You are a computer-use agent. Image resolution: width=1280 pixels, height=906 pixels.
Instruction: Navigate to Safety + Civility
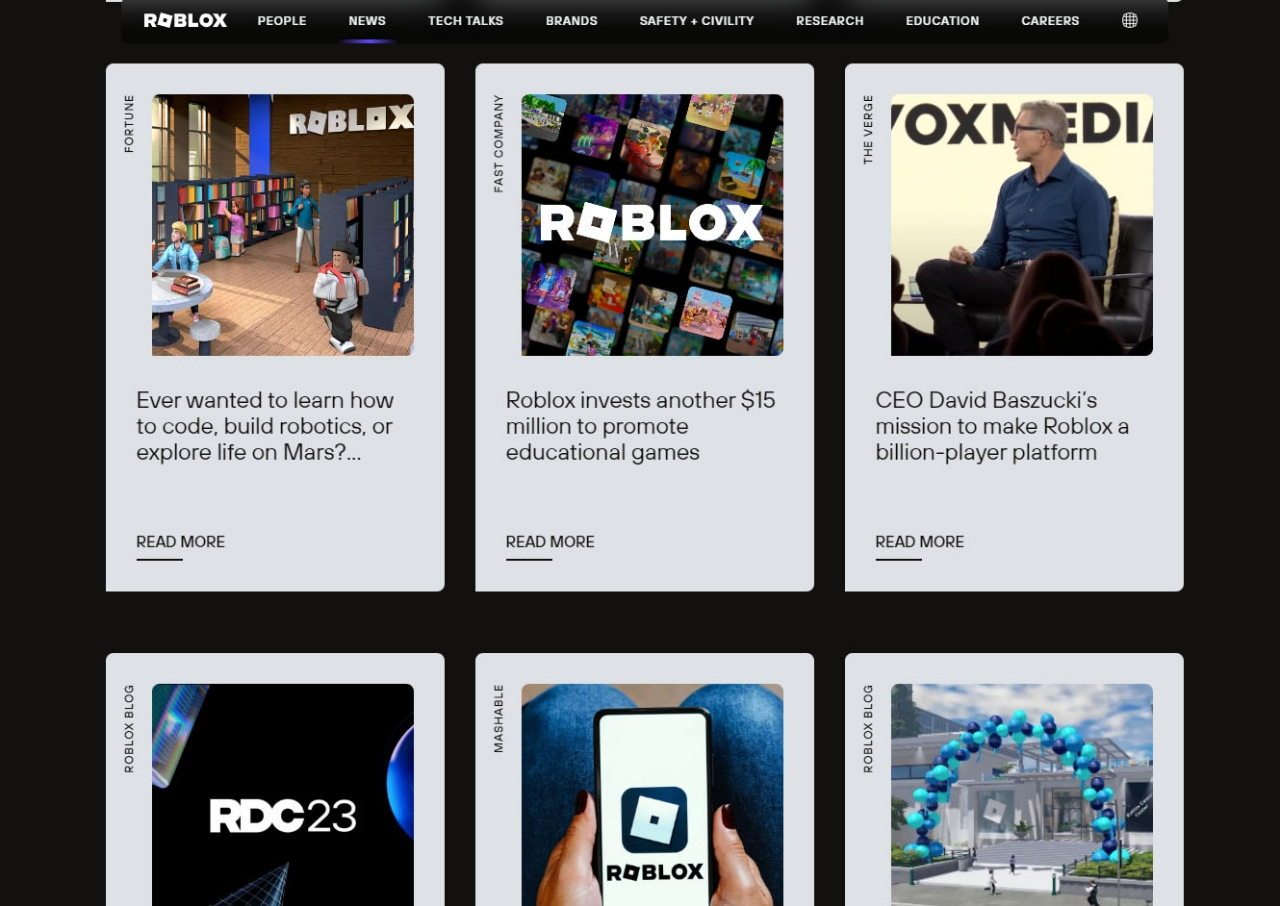click(697, 21)
